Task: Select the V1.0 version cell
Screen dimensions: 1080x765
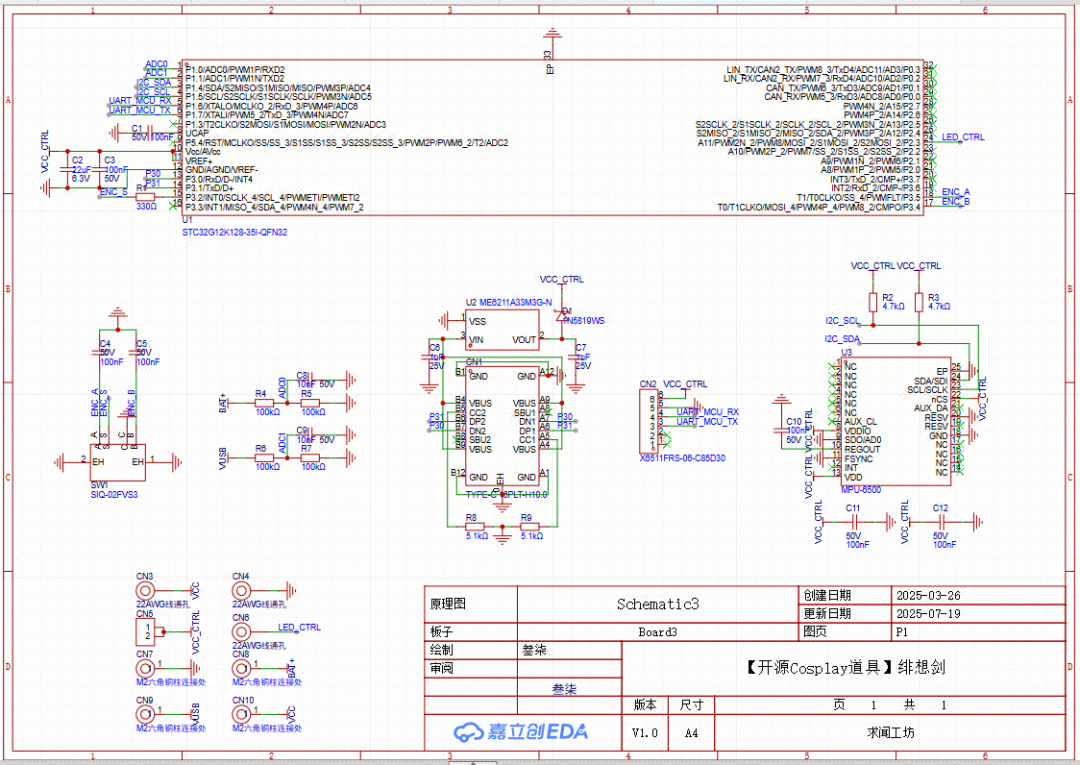Action: point(645,733)
